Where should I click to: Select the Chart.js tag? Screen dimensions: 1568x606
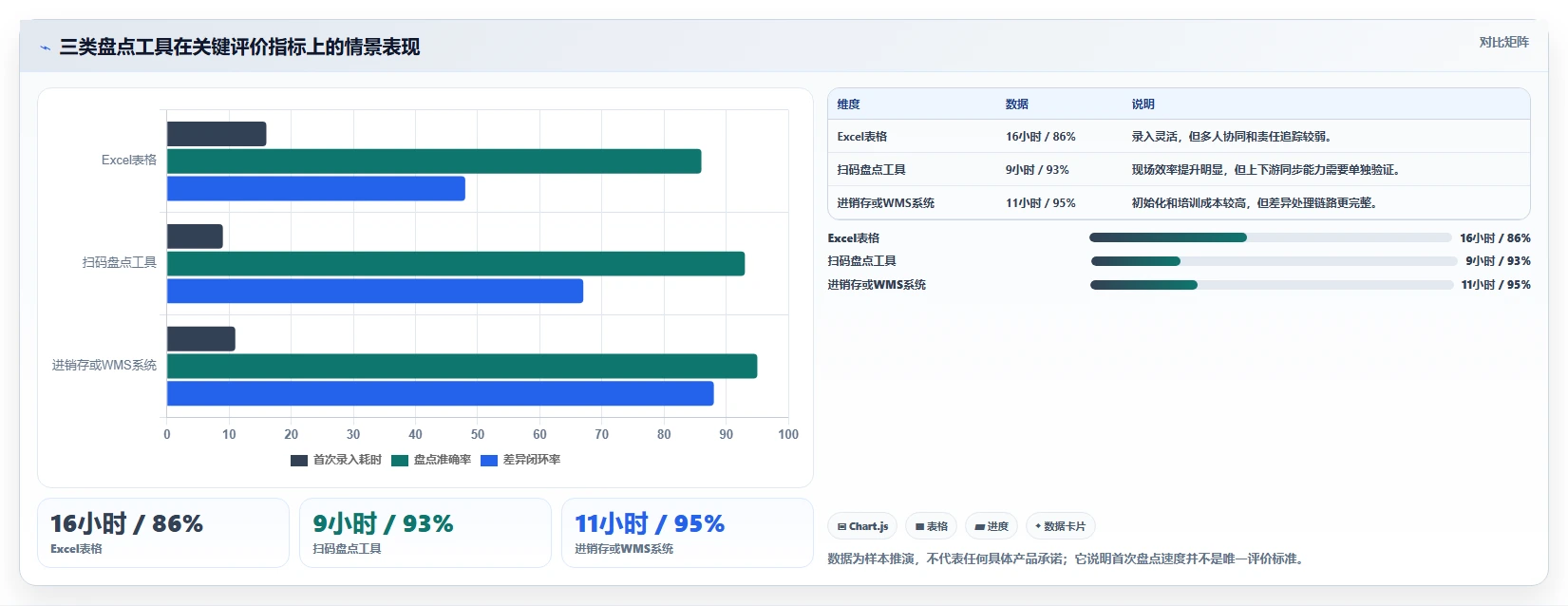tap(862, 526)
